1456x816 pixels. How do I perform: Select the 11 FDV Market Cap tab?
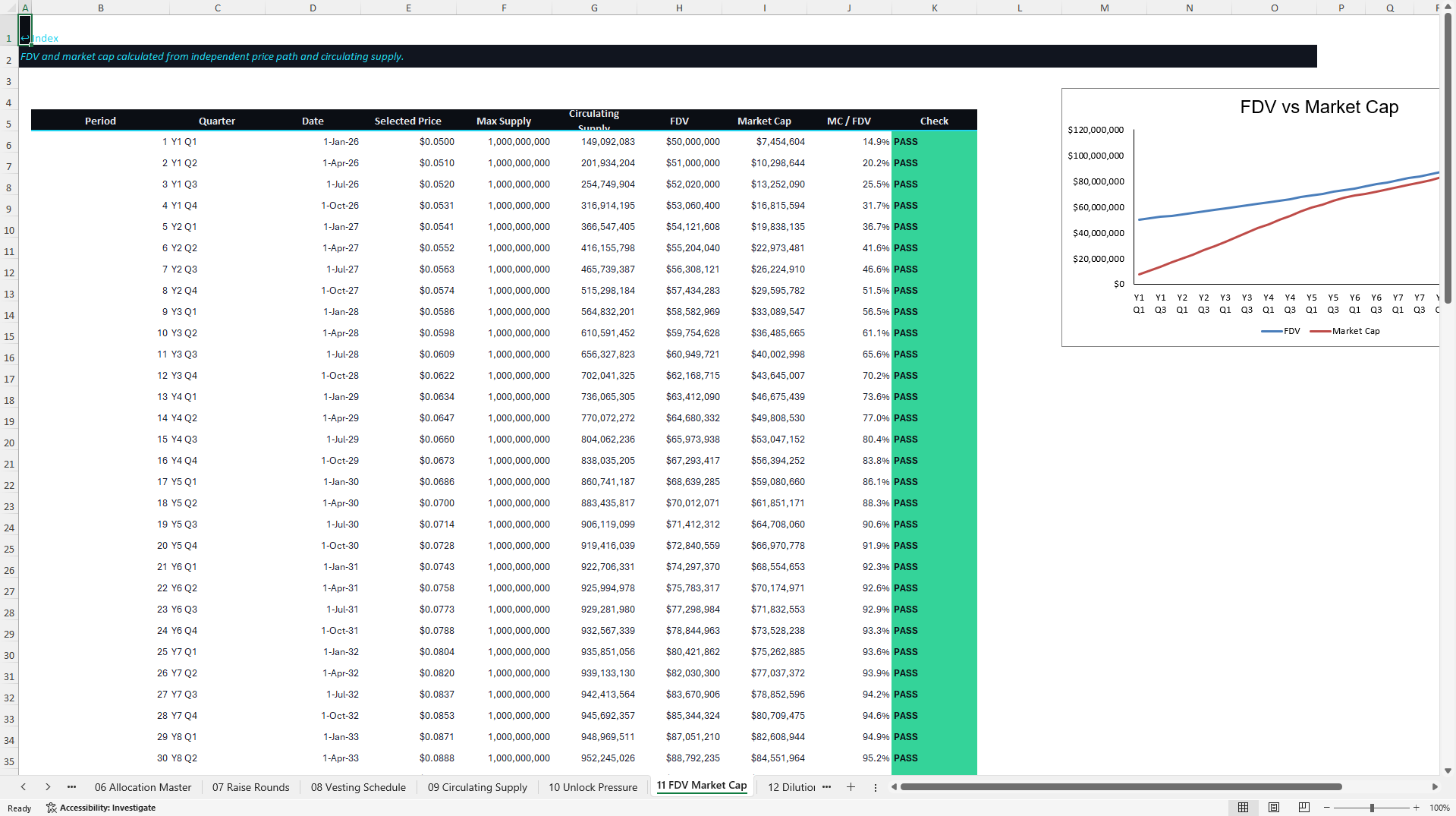tap(702, 786)
